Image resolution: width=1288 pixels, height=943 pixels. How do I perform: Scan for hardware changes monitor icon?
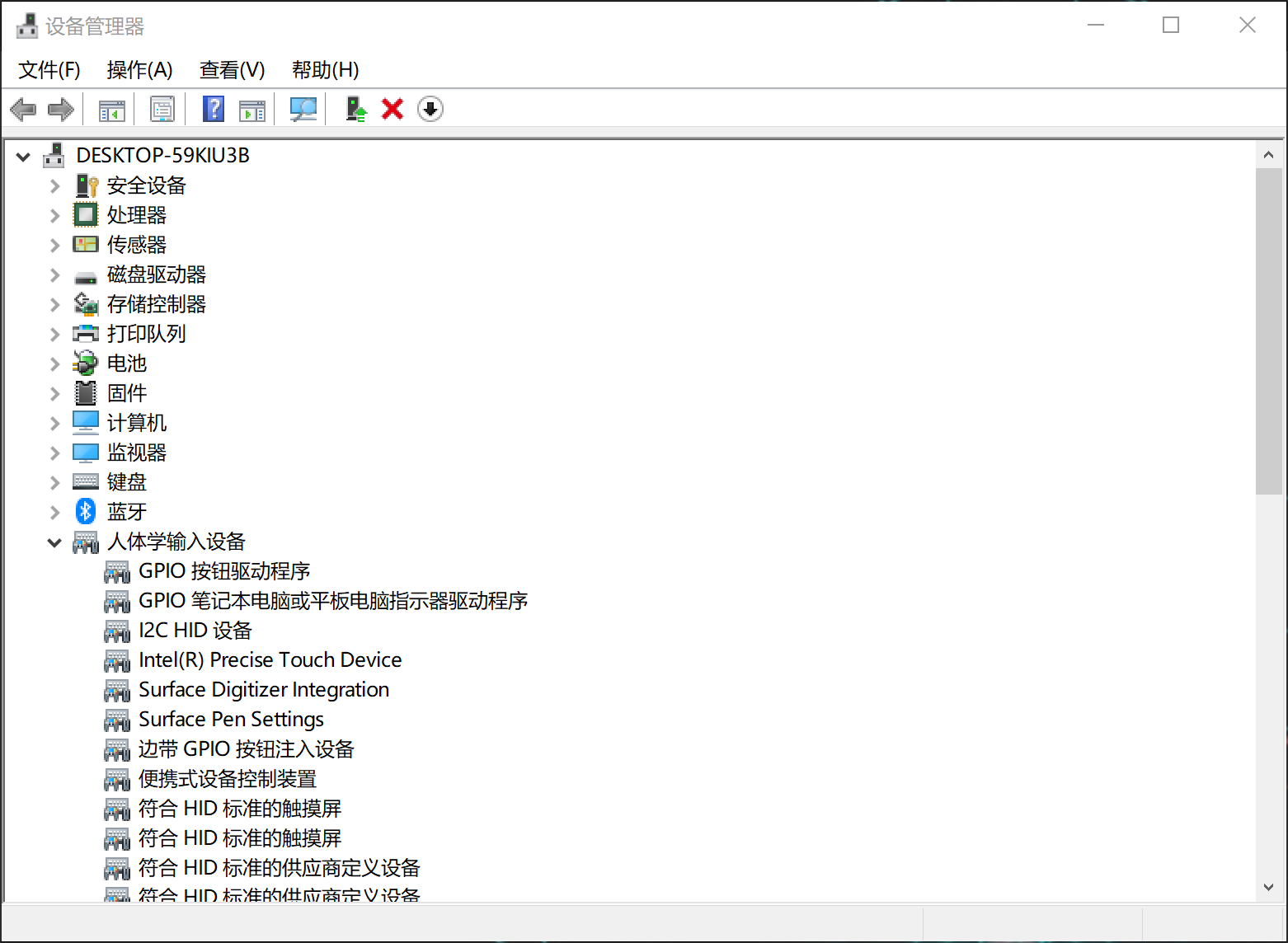tap(303, 109)
